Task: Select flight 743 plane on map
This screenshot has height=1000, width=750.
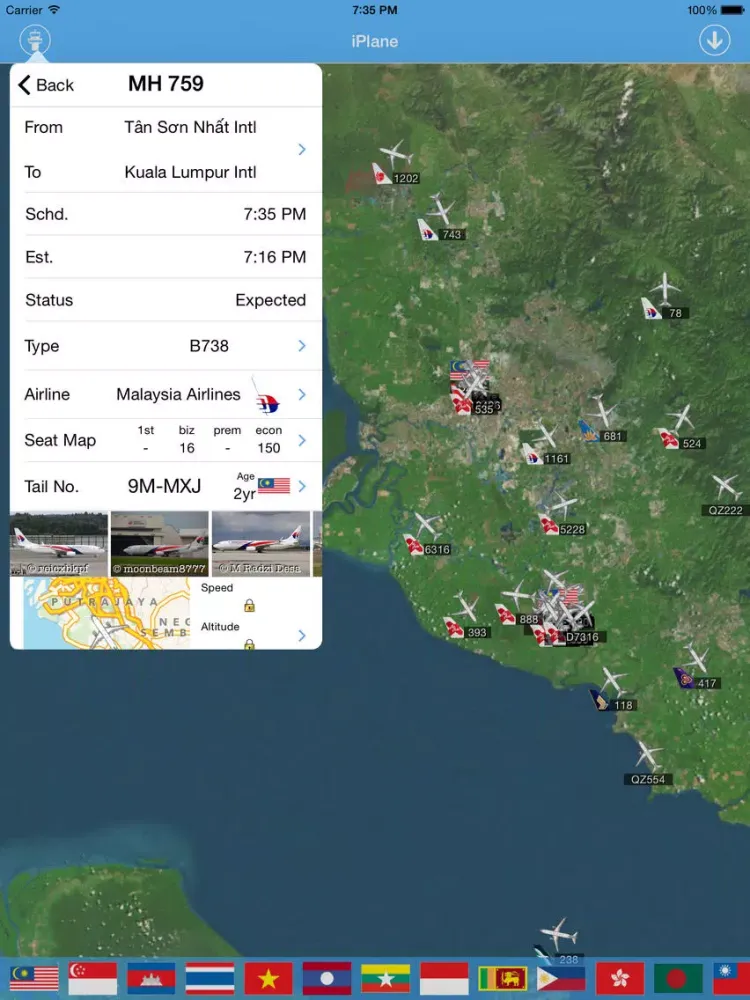Action: pos(440,208)
